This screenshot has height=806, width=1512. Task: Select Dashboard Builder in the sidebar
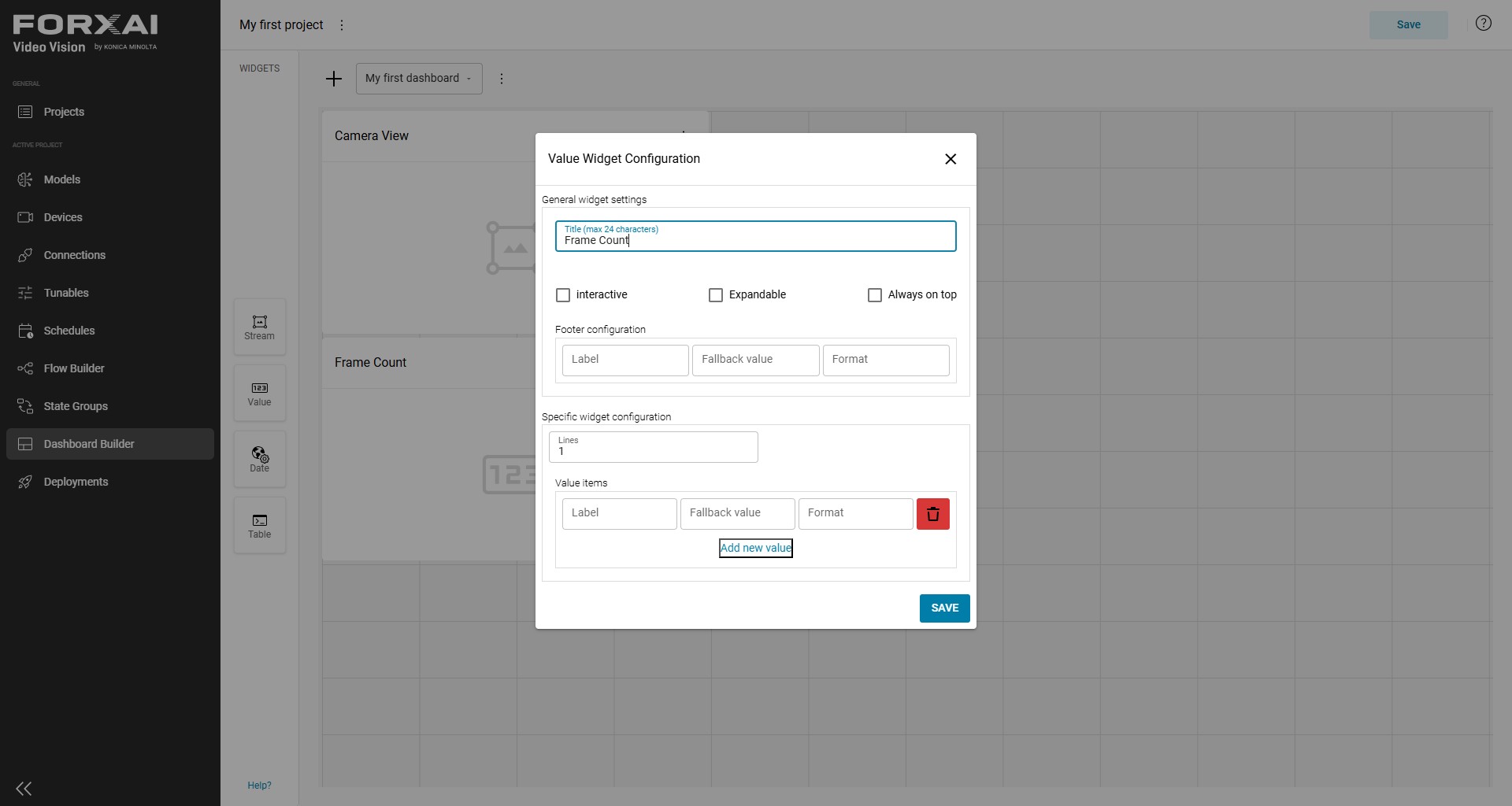click(x=110, y=444)
